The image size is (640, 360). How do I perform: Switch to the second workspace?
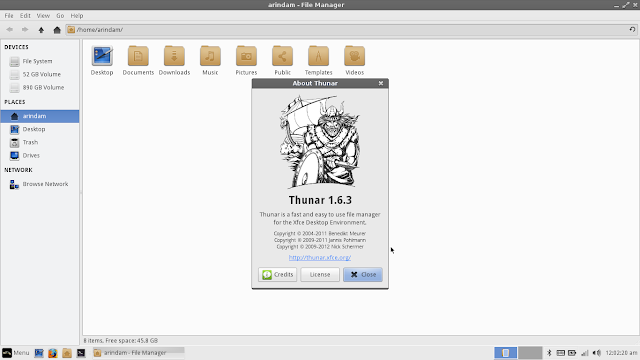[x=530, y=353]
